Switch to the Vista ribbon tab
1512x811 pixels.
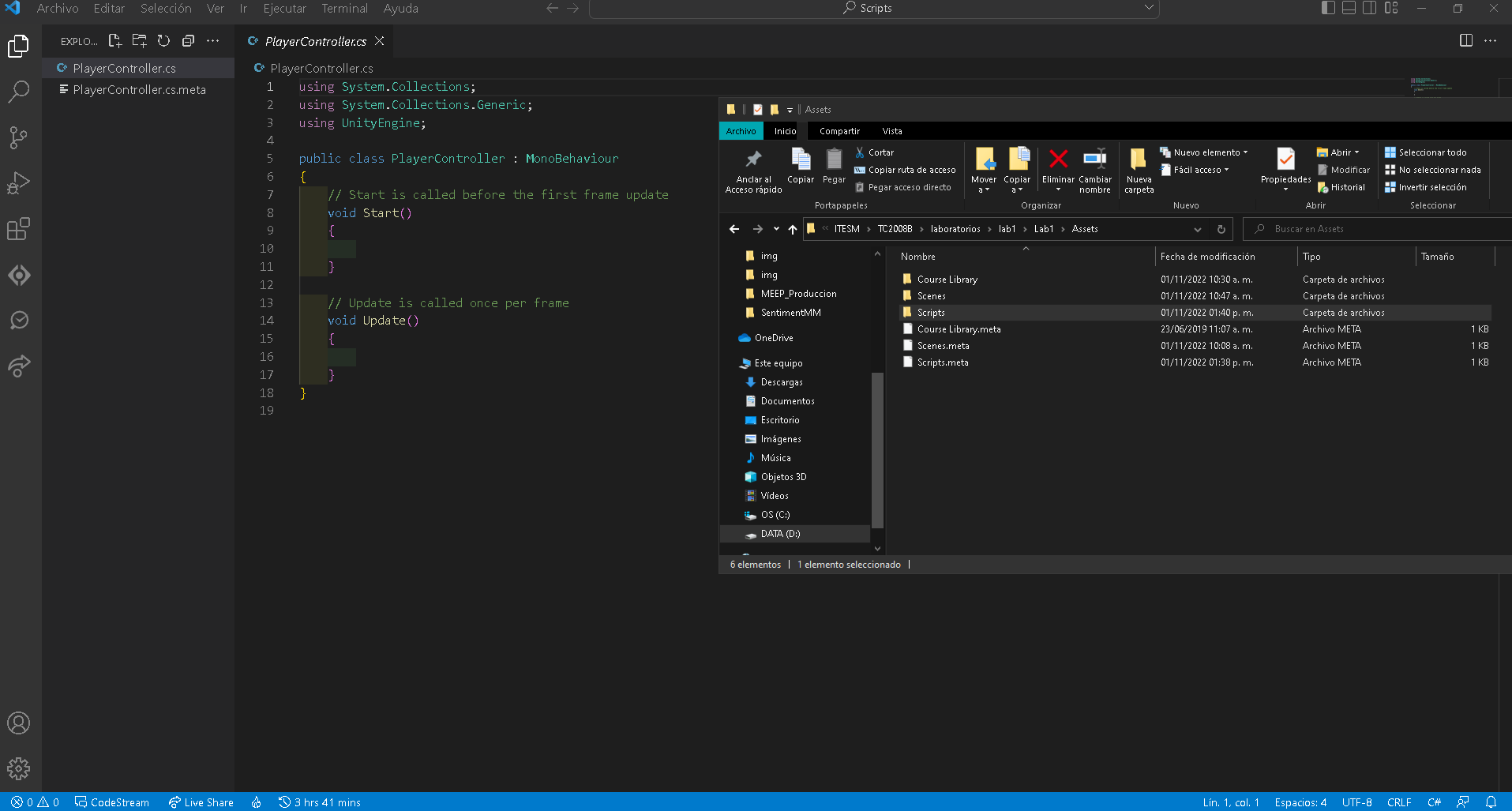coord(891,131)
